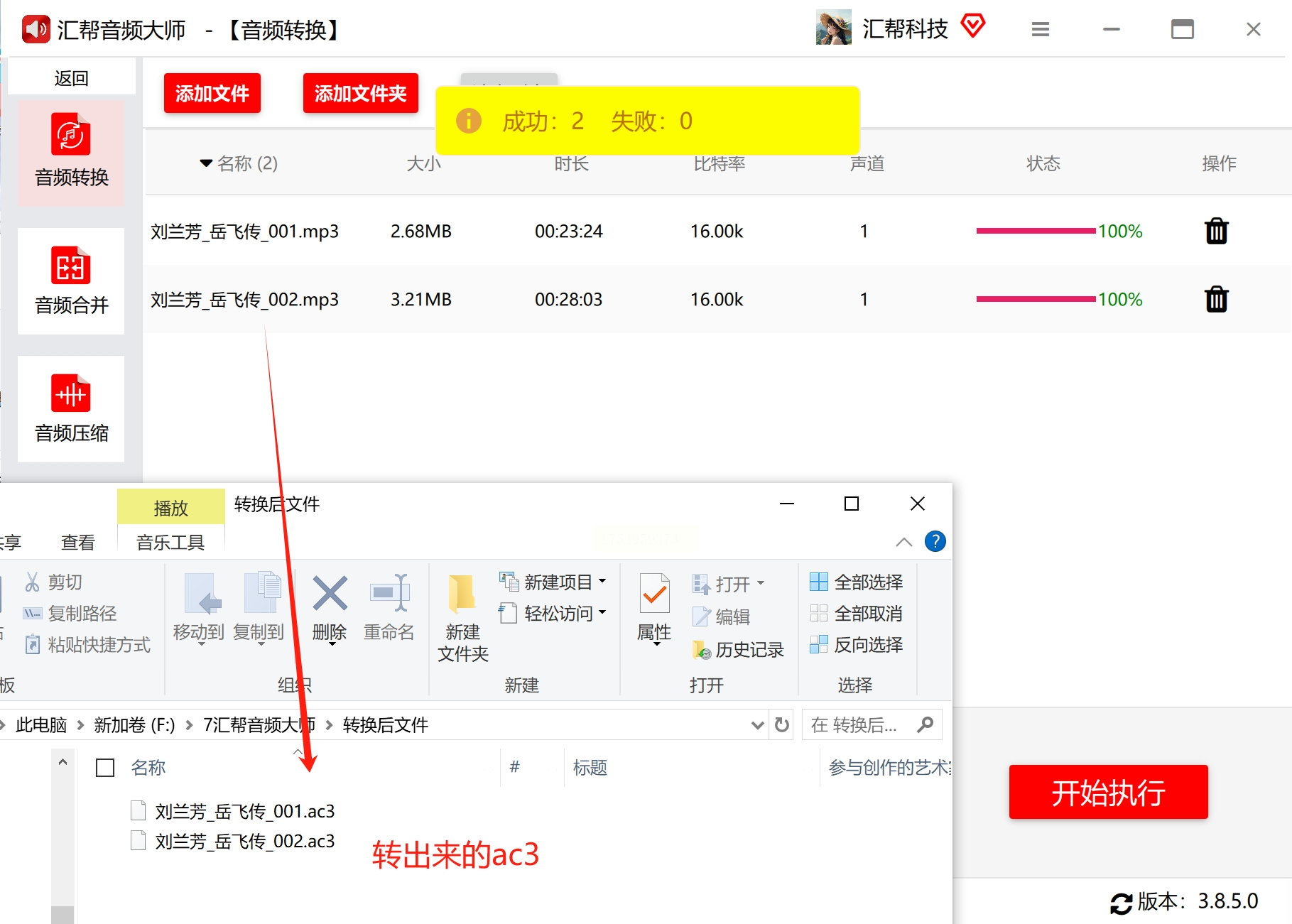The height and width of the screenshot is (924, 1292).
Task: Delete row 刘兰芳_岳飞传_001.mp3 with trash icon
Action: point(1216,231)
